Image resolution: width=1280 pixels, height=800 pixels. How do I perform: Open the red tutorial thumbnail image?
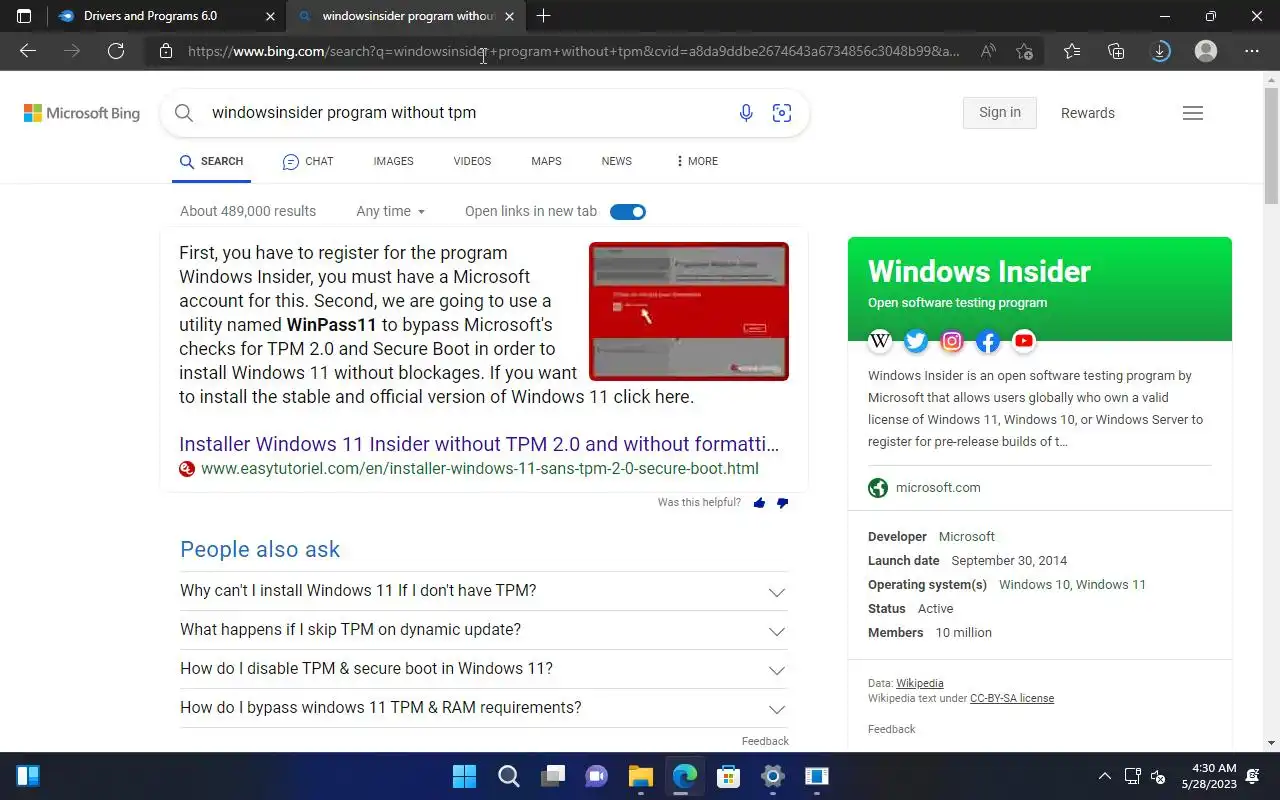point(689,311)
